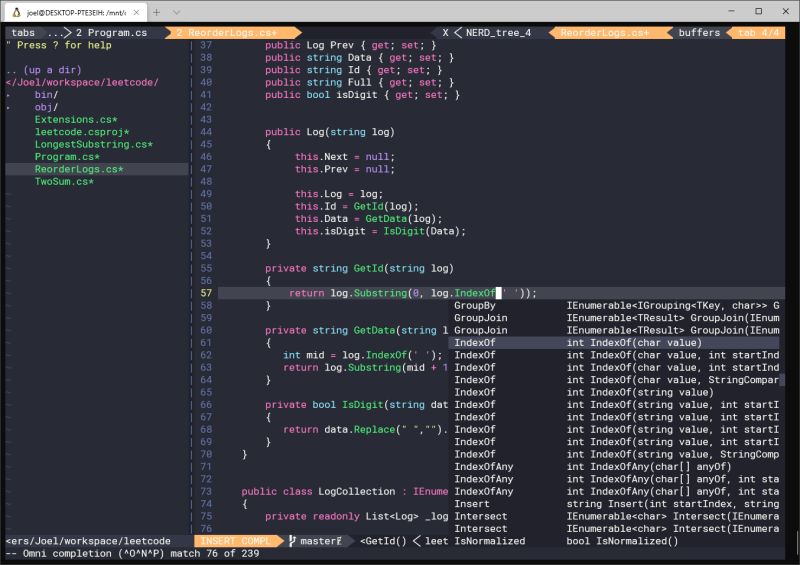Choose 'int IndexOfAny(char[] anyOf)' completion

[614, 467]
